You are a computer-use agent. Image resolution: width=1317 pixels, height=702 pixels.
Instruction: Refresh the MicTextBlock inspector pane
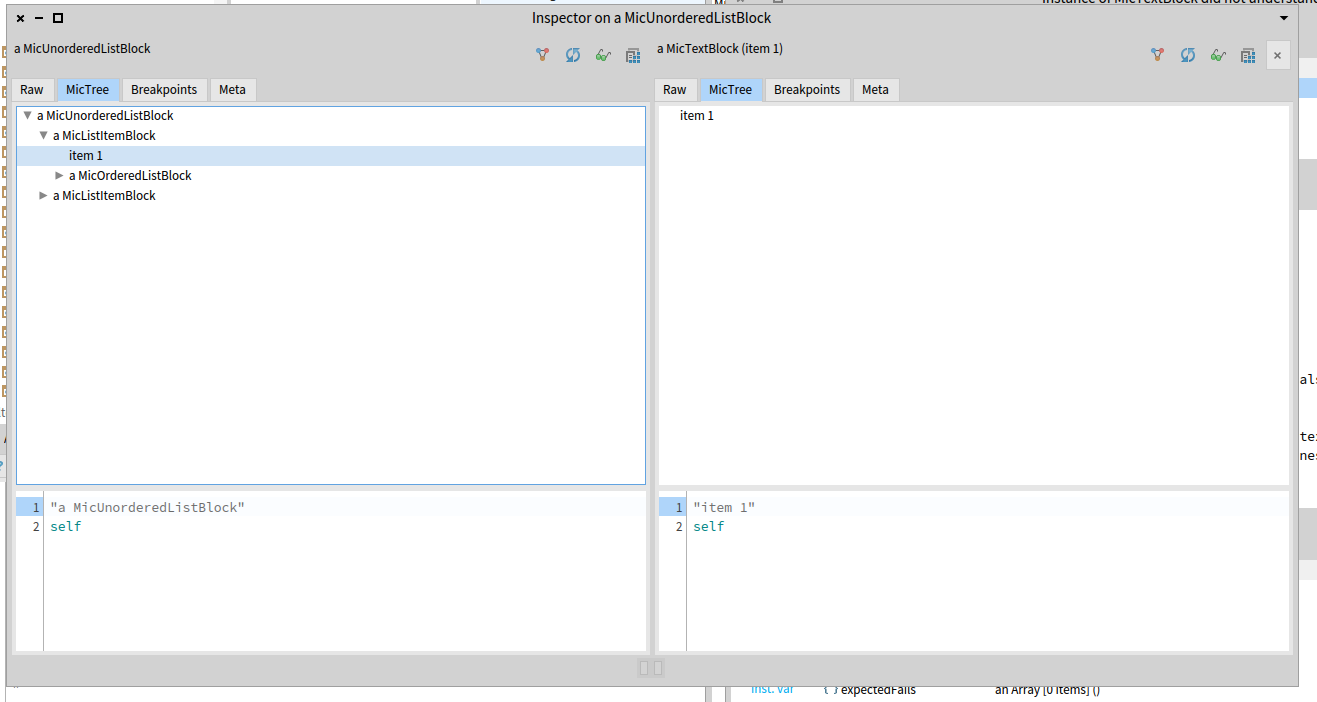coord(1187,56)
